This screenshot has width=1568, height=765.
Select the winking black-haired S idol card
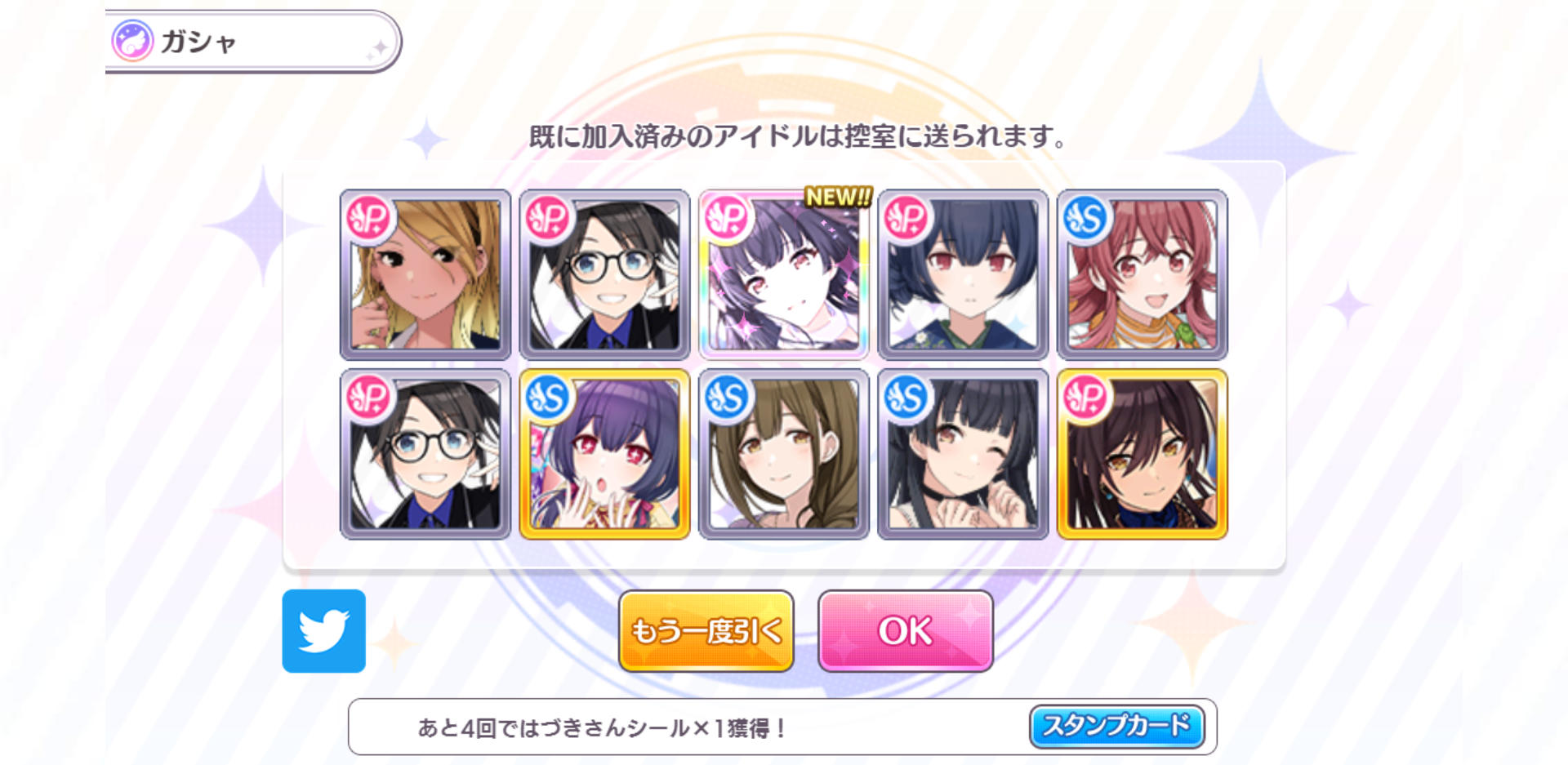coord(963,454)
